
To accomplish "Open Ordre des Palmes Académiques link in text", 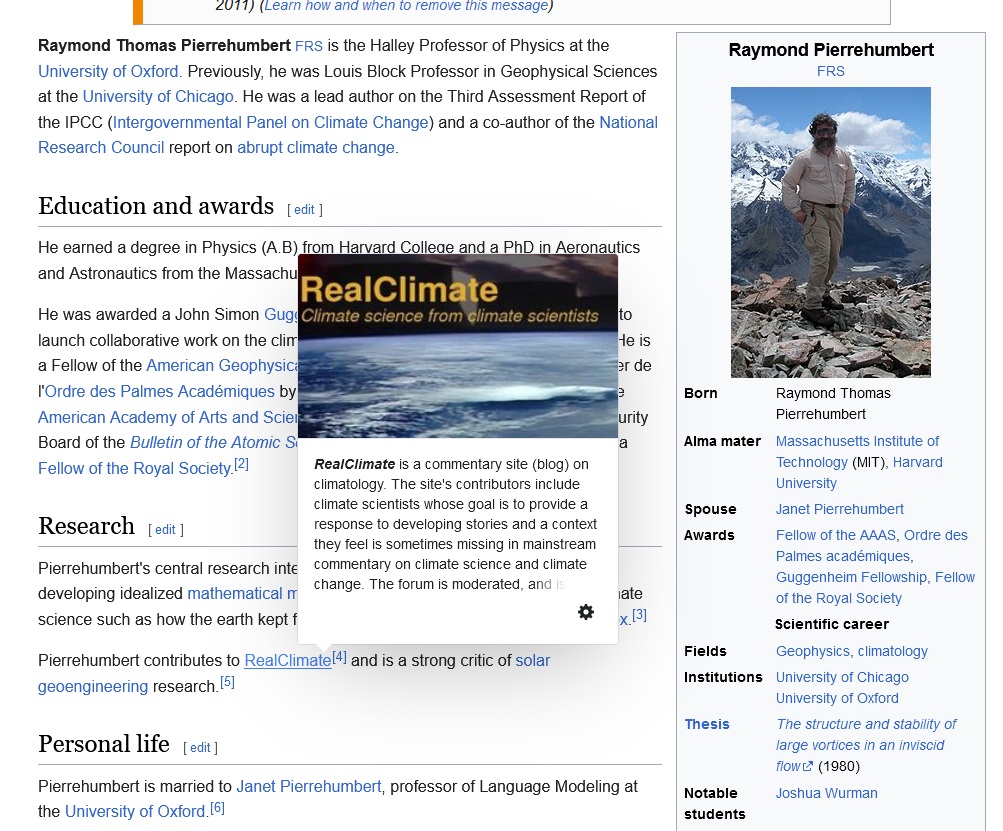I will (x=159, y=392).
